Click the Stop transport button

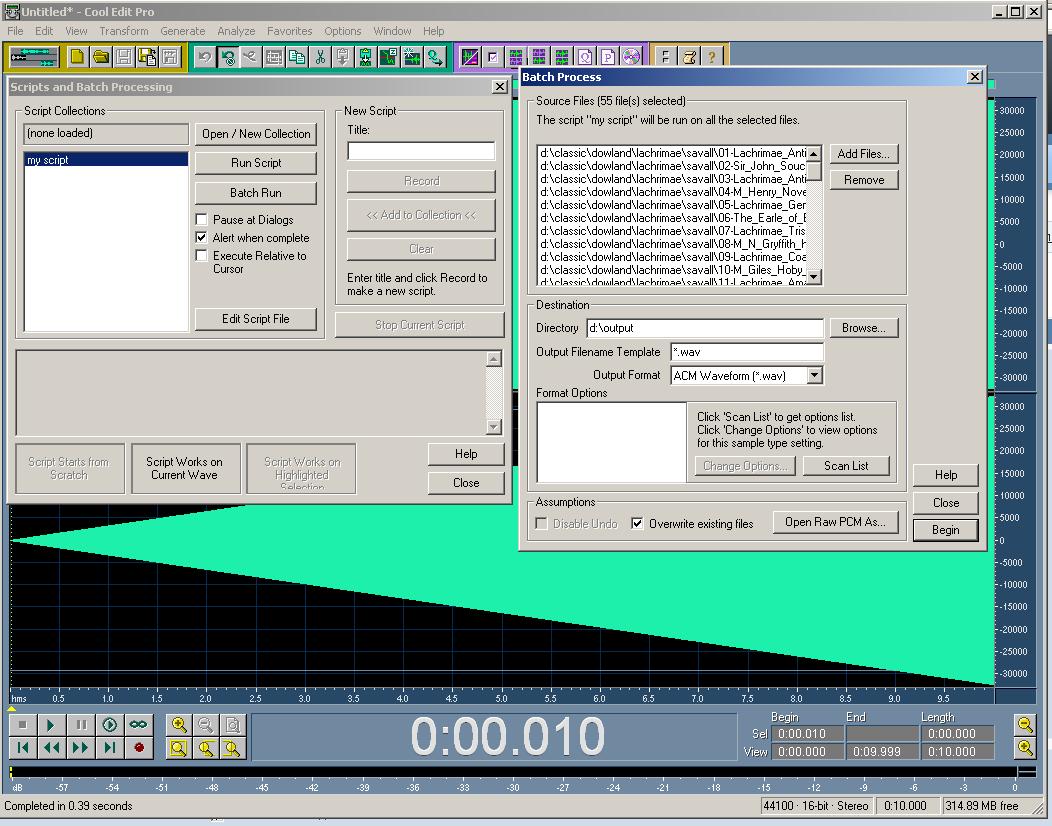(23, 725)
